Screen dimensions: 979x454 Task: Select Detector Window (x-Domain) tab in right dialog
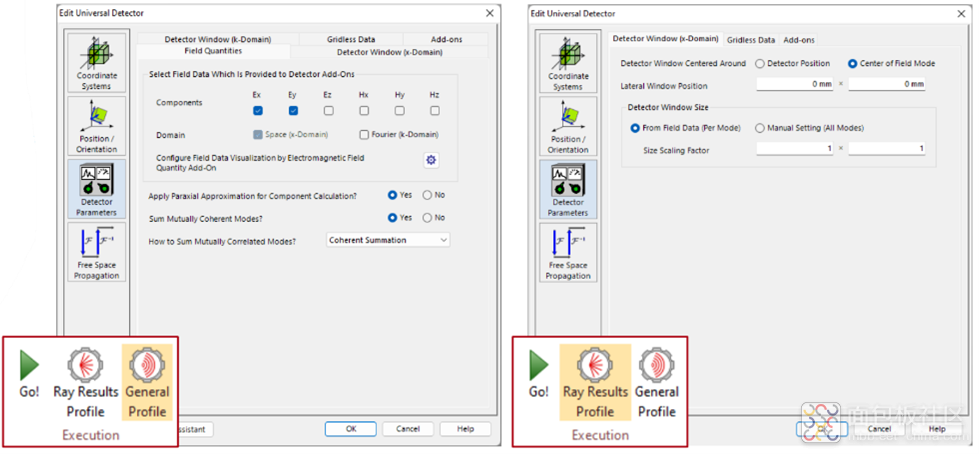click(666, 39)
